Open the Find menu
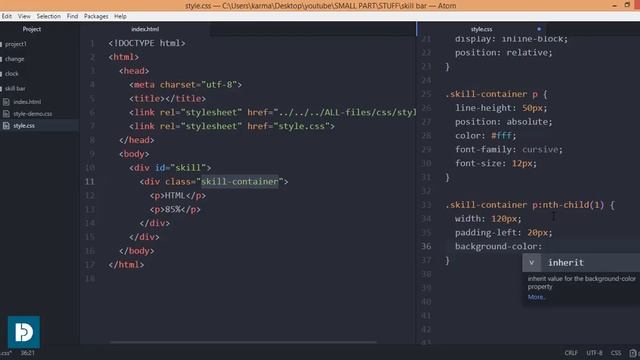This screenshot has height=360, width=640. (72, 16)
